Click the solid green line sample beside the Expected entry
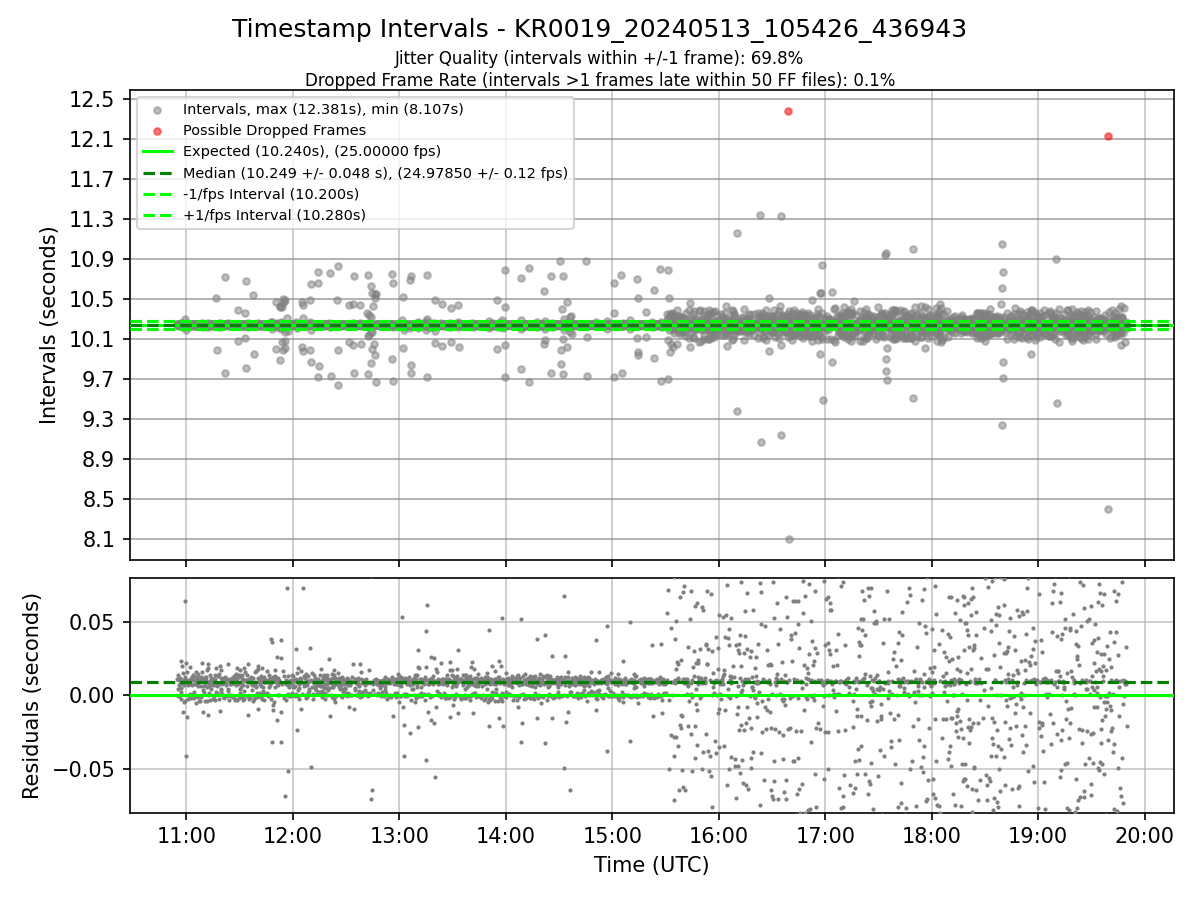The width and height of the screenshot is (1200, 900). [x=157, y=151]
